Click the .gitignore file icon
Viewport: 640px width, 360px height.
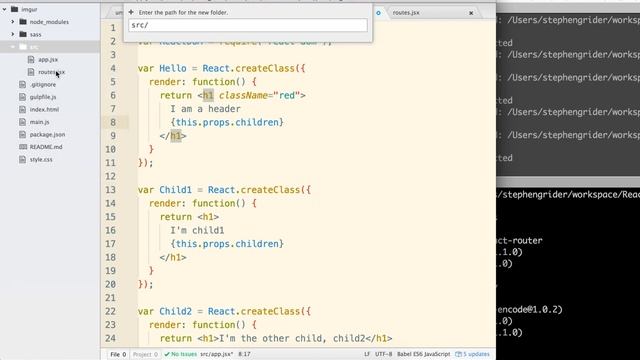(22, 84)
